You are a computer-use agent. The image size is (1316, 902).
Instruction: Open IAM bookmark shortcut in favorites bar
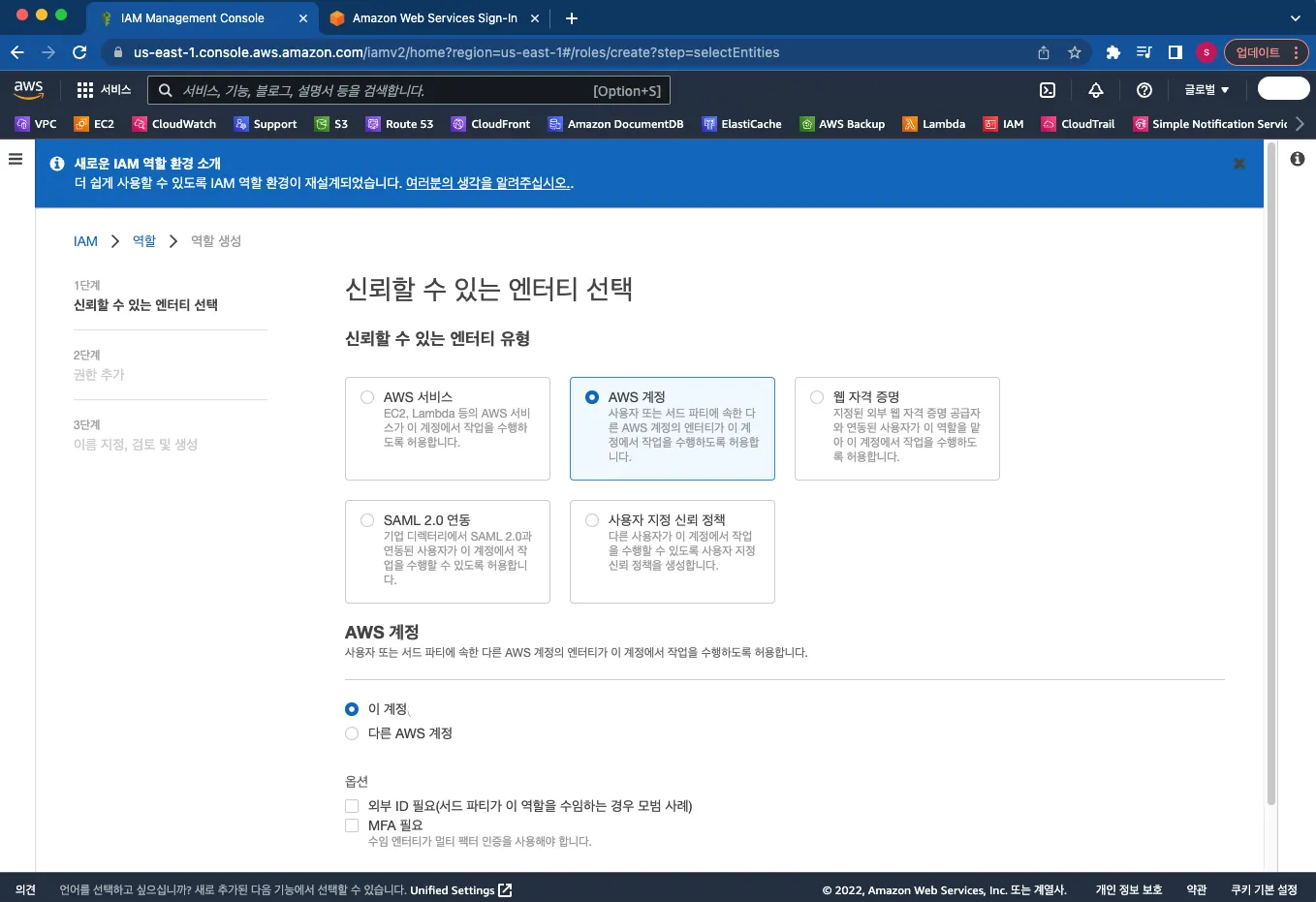1004,124
